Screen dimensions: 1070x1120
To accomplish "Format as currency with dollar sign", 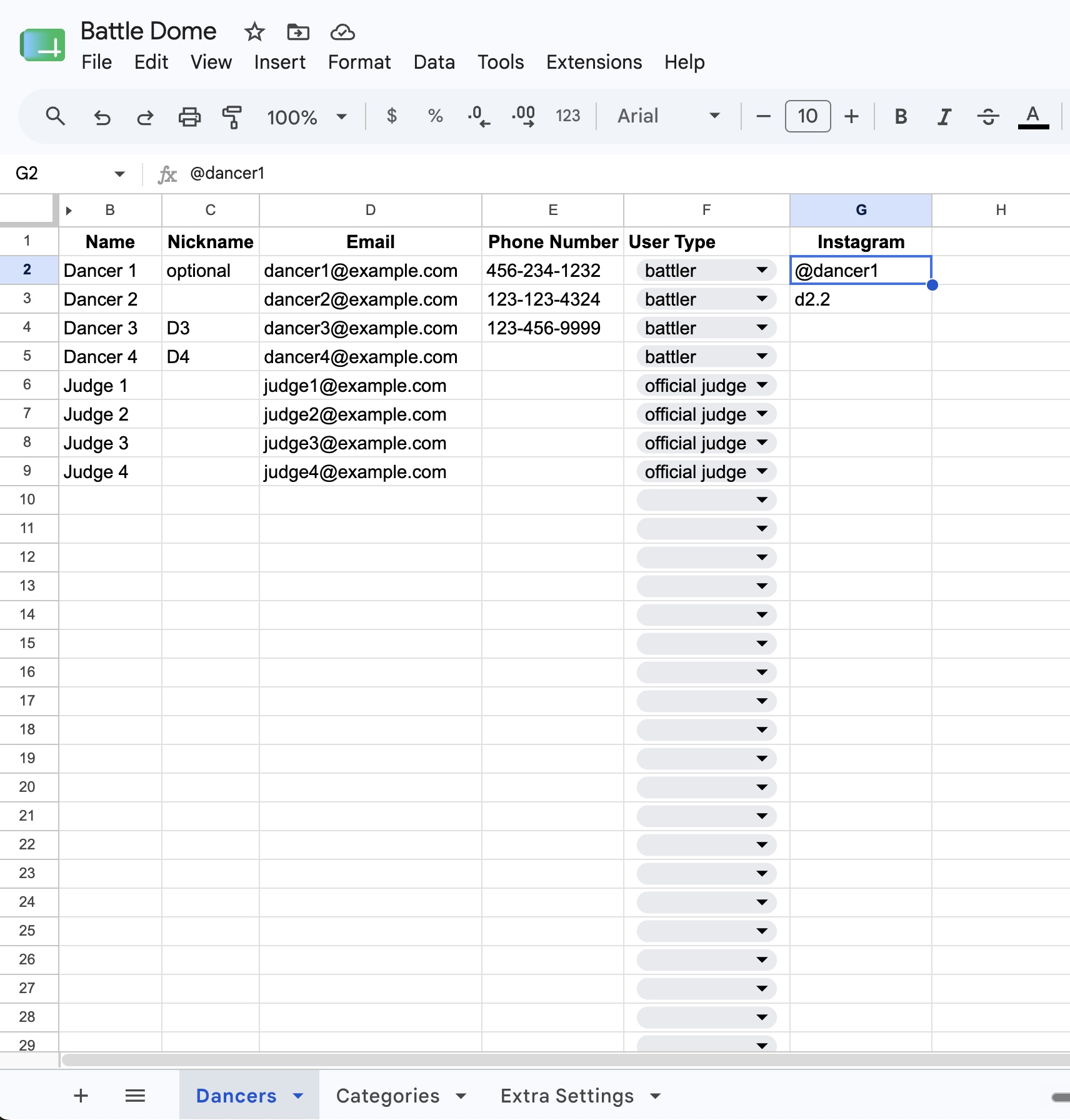I will click(392, 116).
